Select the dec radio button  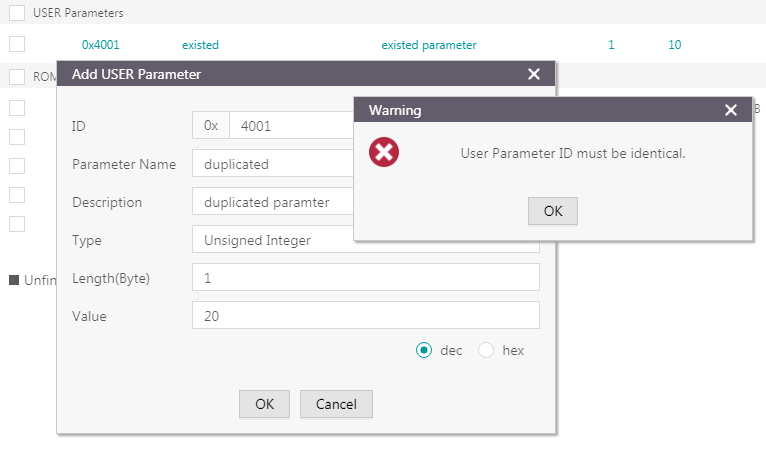click(424, 350)
